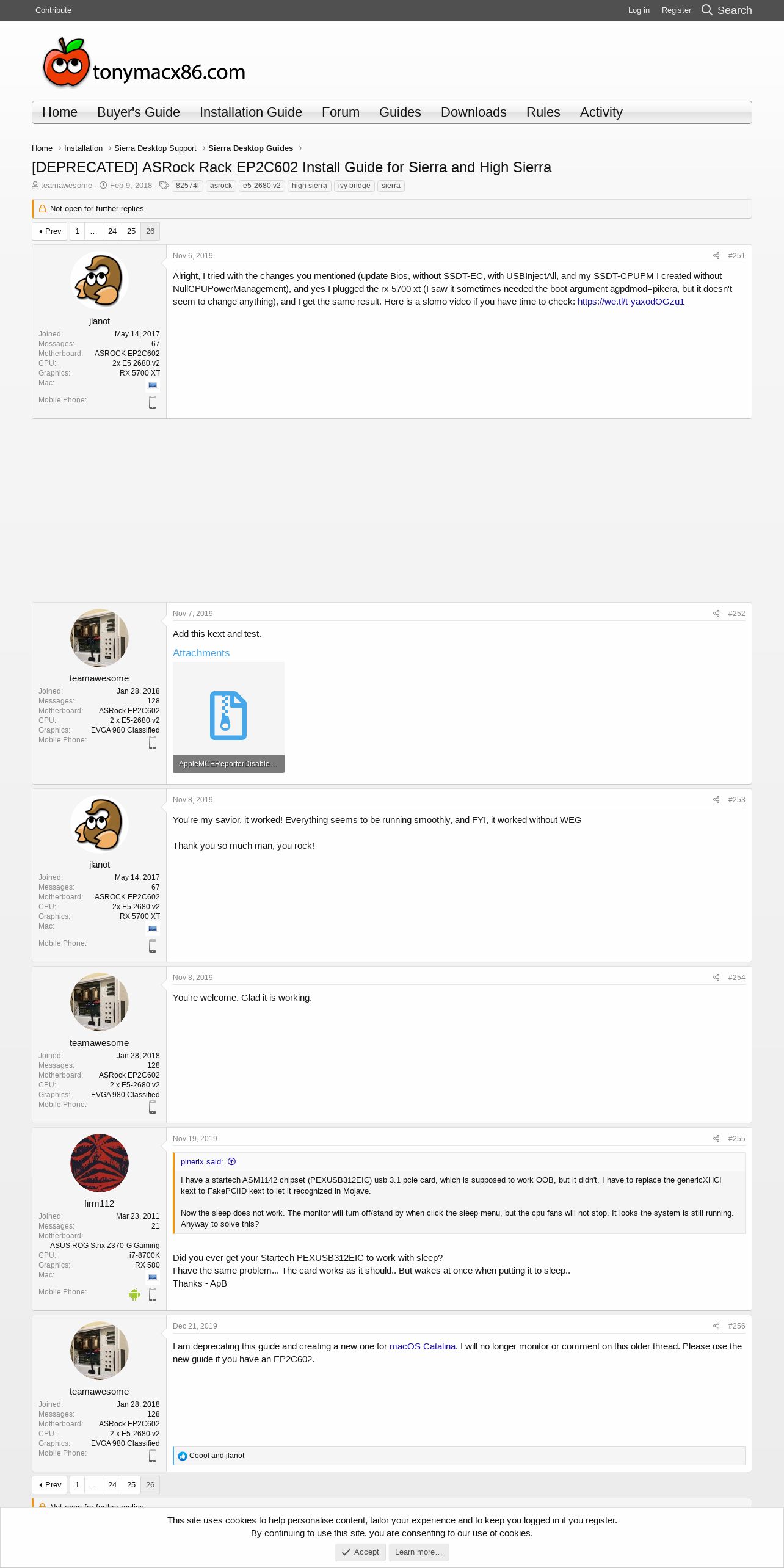Viewport: 784px width, 1568px height.
Task: Go to Prev page at top pagination
Action: pyautogui.click(x=49, y=231)
